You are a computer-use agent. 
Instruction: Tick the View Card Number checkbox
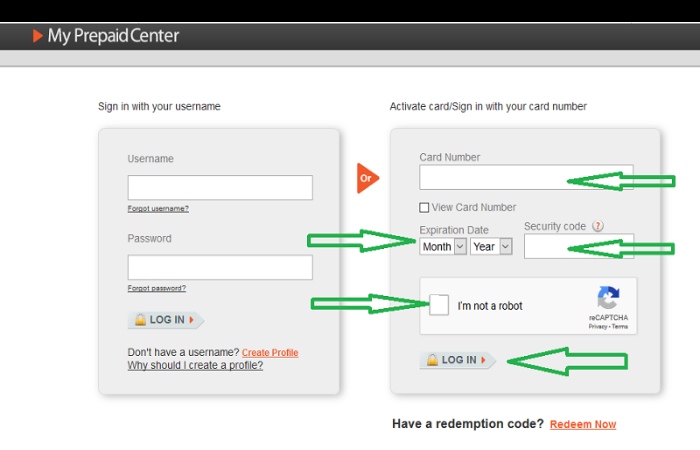pyautogui.click(x=424, y=208)
